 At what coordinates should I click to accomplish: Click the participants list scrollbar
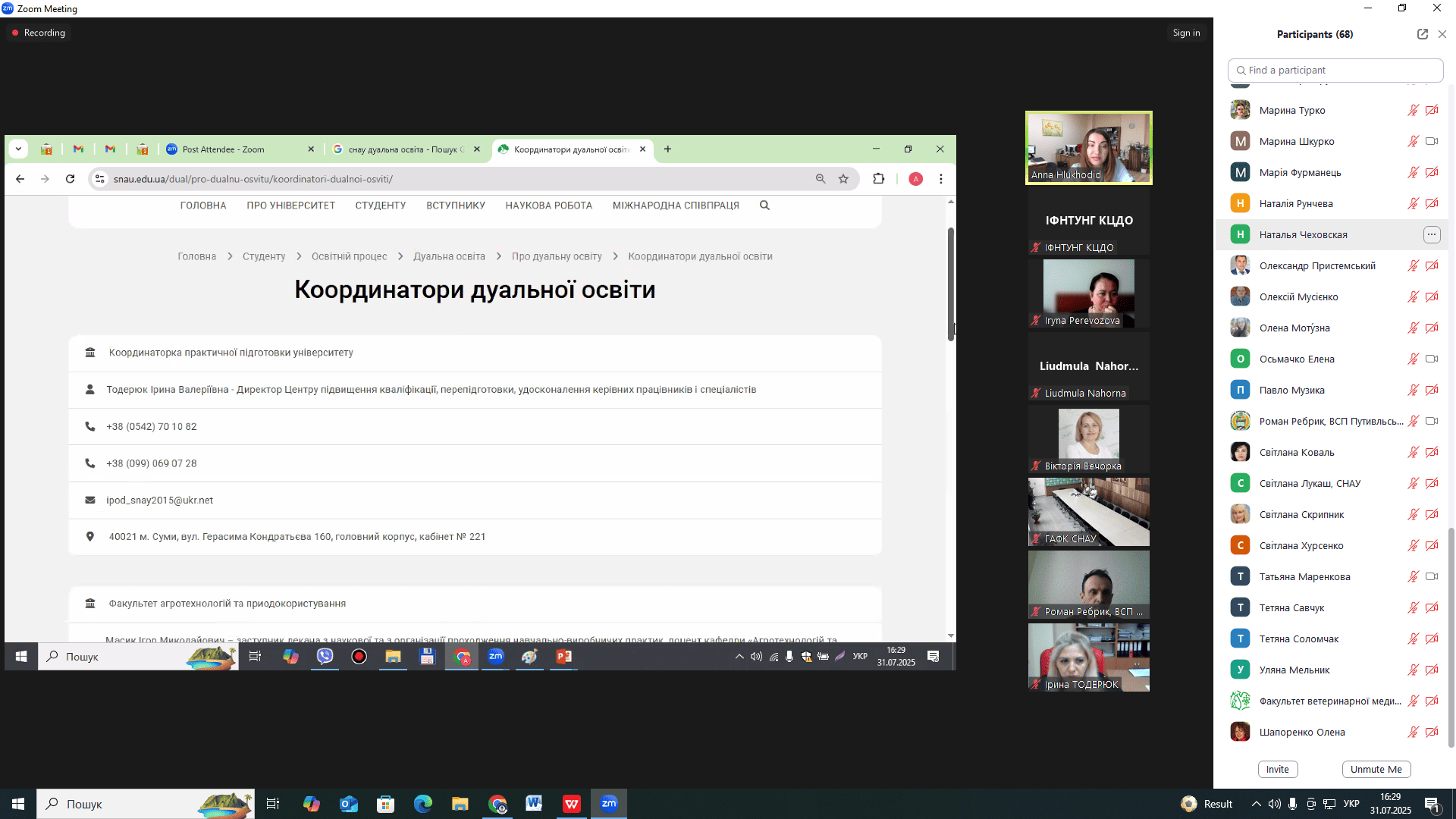point(1451,637)
